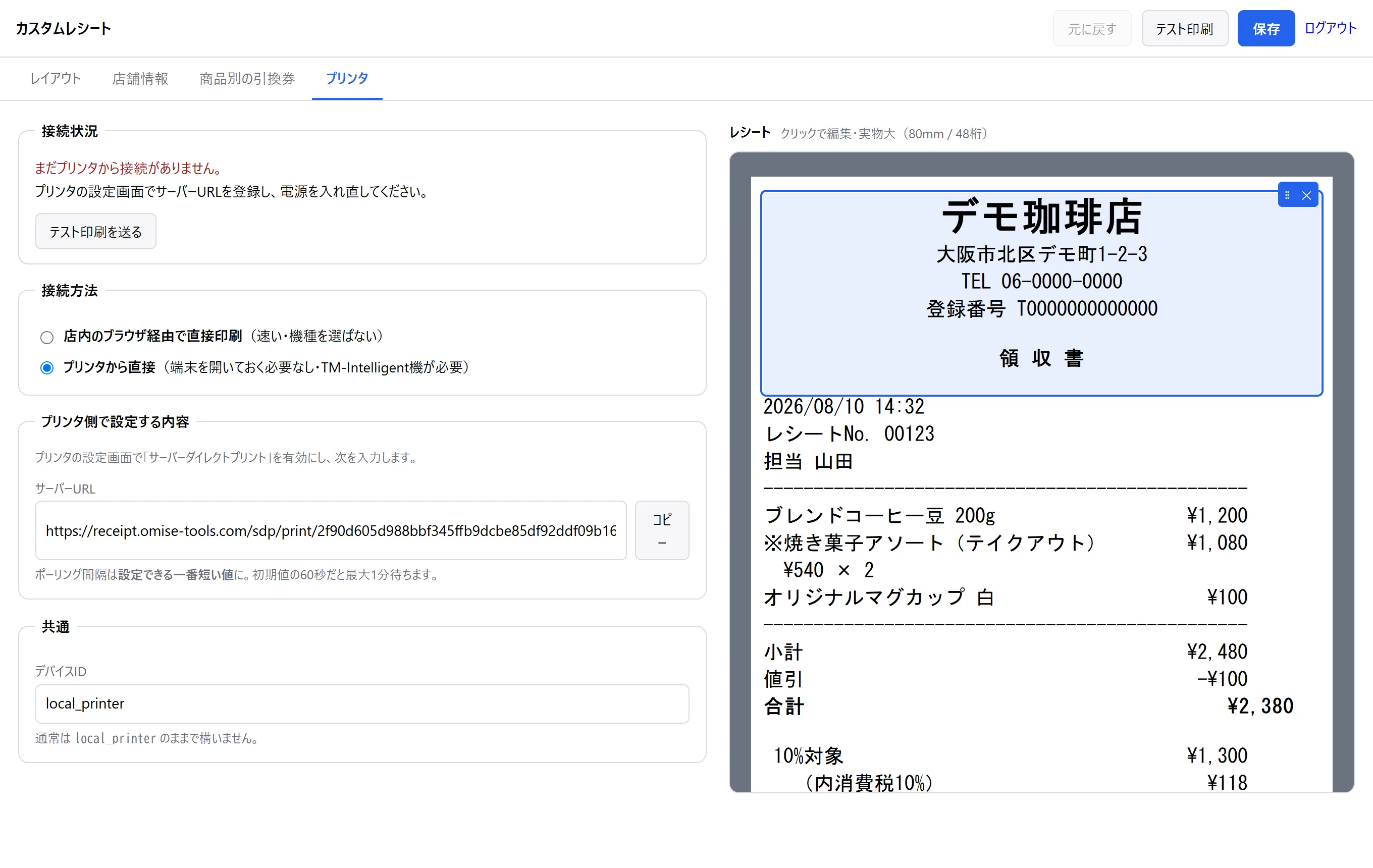Viewport: 1373px width, 868px height.
Task: Click the 元に戻す button
Action: click(1091, 28)
